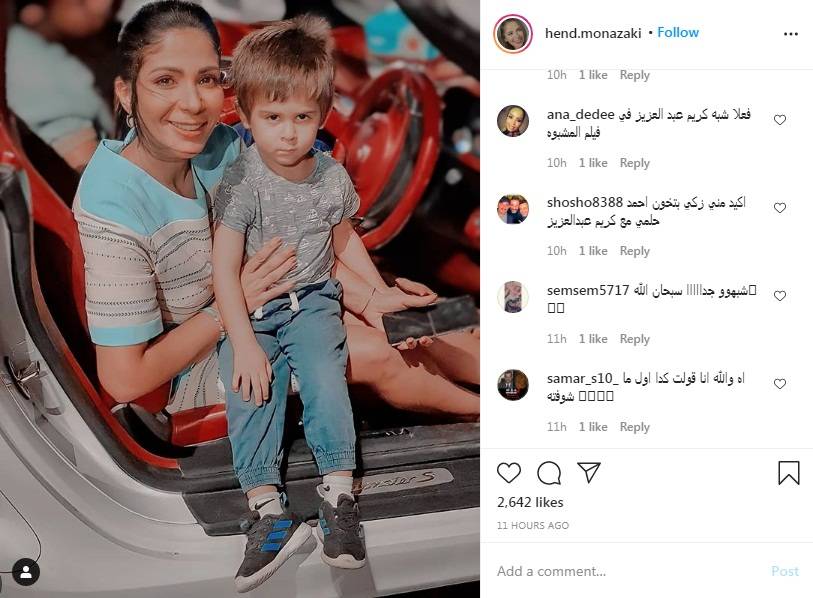Open the hend.monazaki username link
Image resolution: width=813 pixels, height=598 pixels.
click(593, 33)
